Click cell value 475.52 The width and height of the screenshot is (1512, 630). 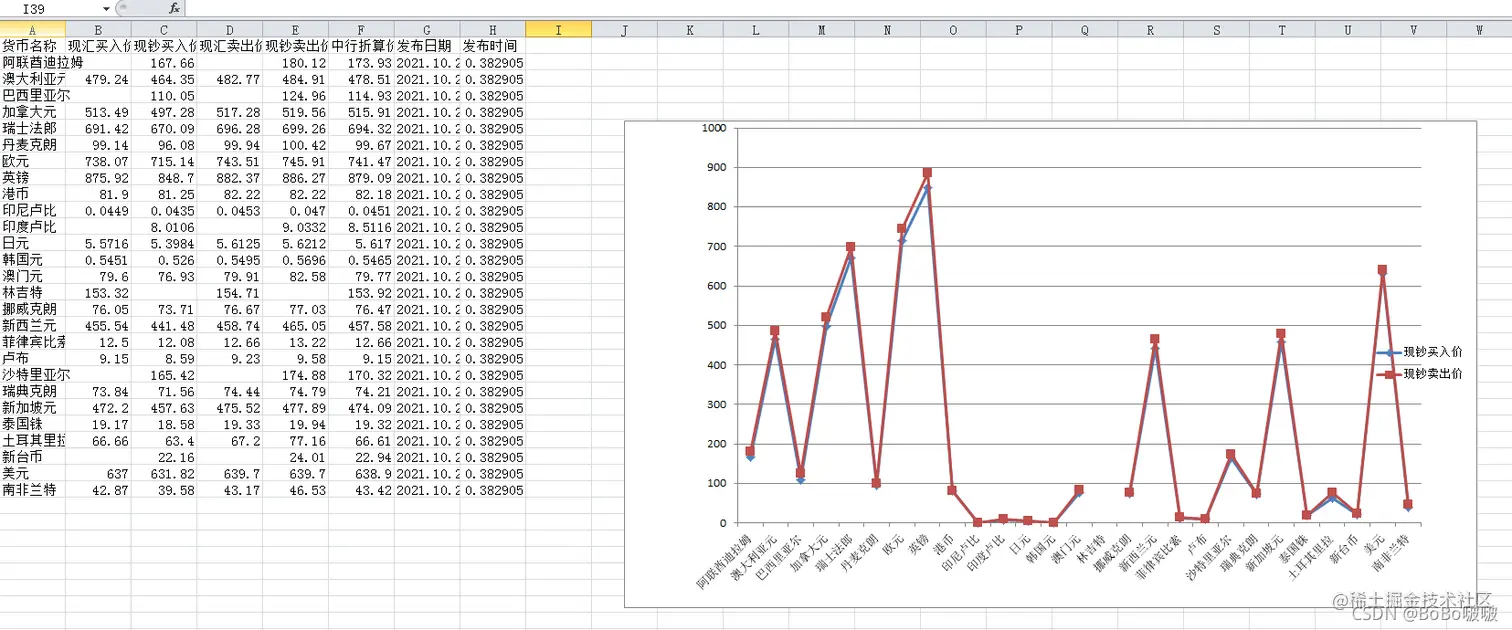(x=238, y=408)
